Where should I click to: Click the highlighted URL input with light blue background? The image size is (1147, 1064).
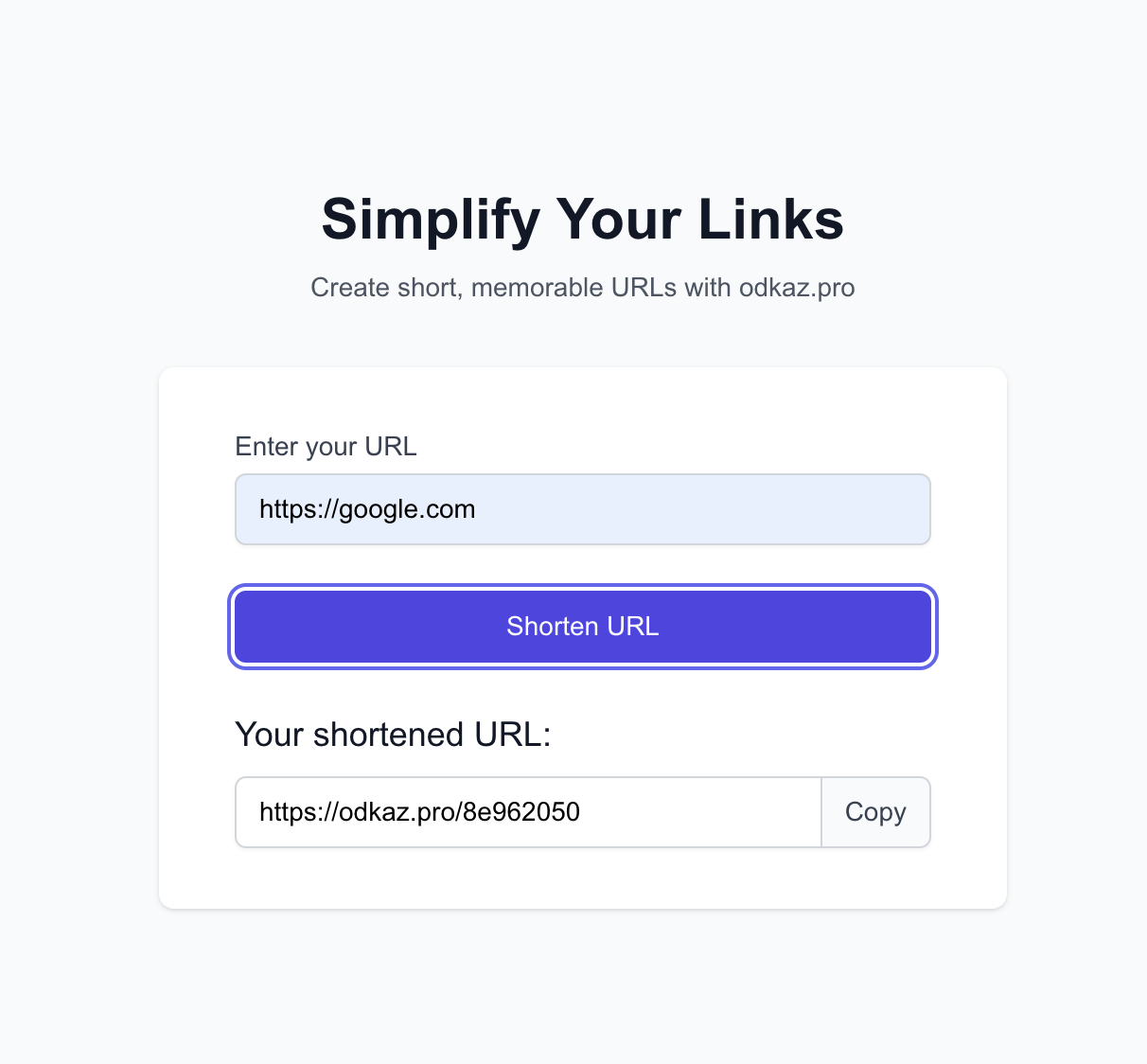(582, 509)
